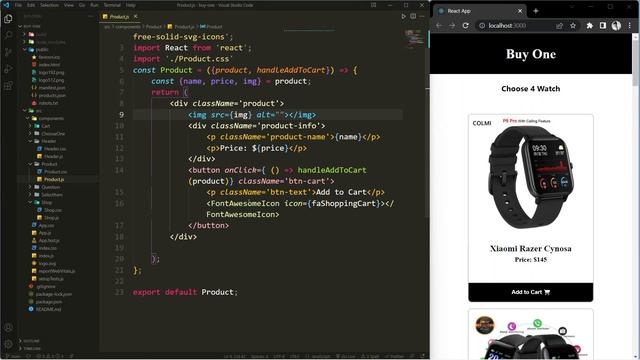
Task: Click the editor minimap preview
Action: (415, 38)
